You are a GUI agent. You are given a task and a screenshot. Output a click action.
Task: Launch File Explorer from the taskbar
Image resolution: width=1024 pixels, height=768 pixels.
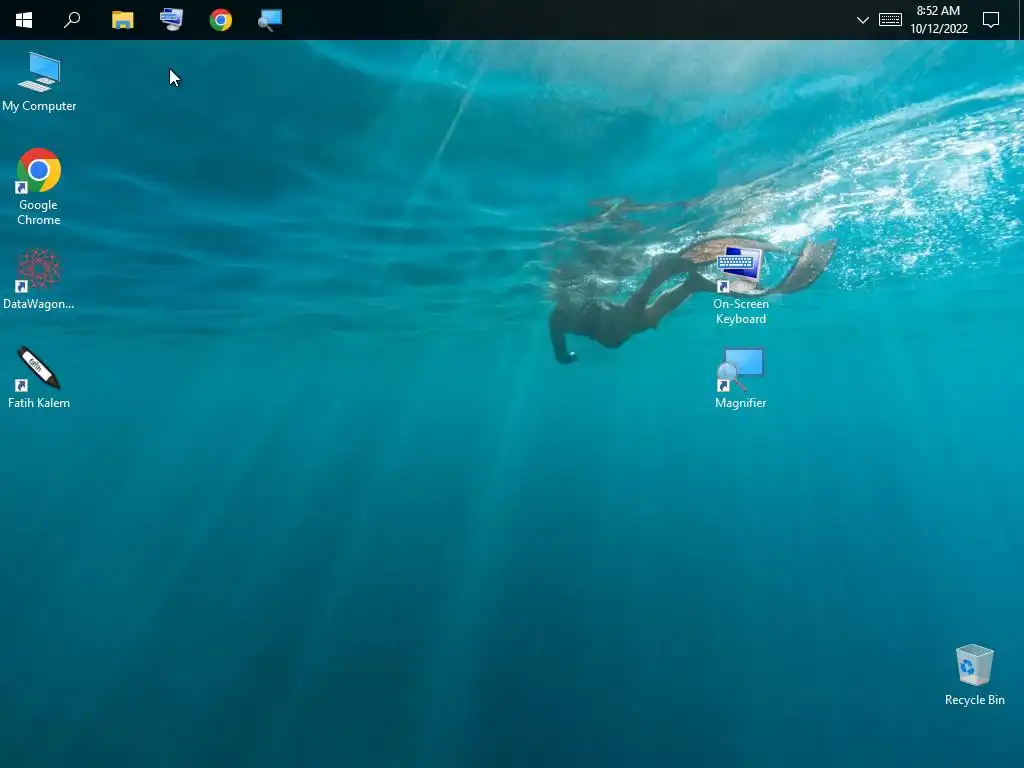pos(122,20)
